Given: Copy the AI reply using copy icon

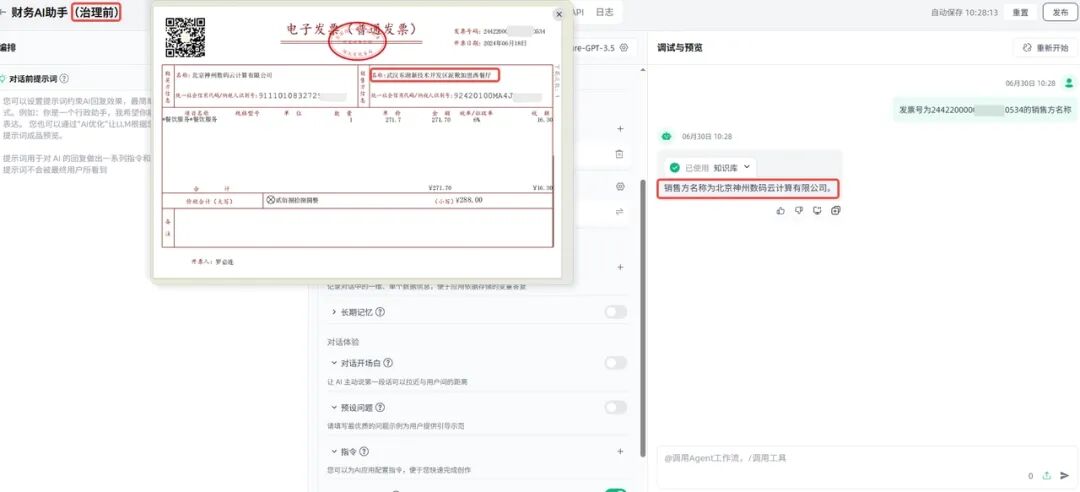Looking at the screenshot, I should pos(835,210).
